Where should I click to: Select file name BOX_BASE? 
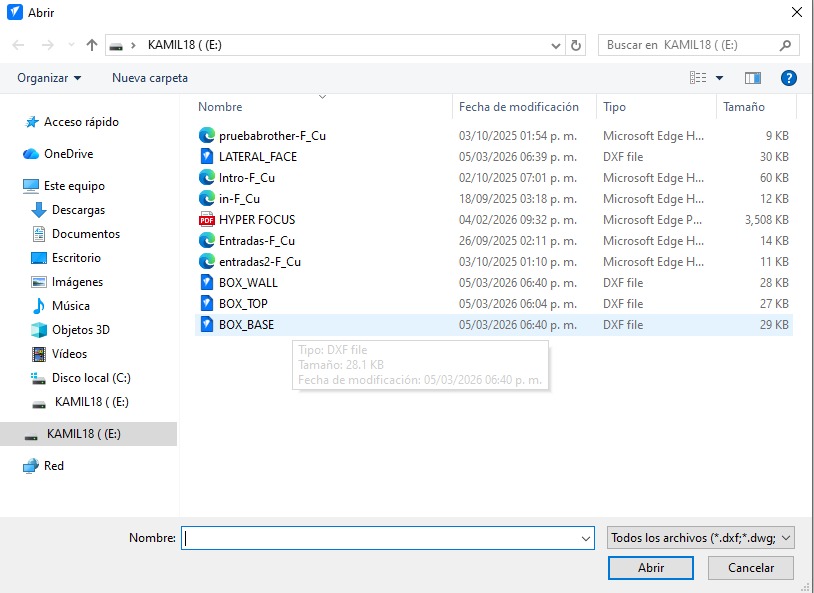(x=247, y=325)
